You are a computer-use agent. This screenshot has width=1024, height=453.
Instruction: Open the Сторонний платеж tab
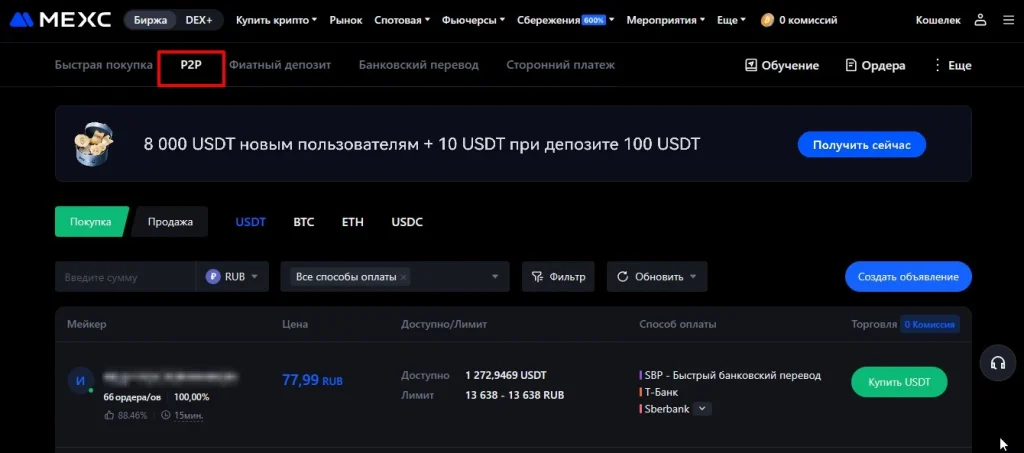[560, 65]
